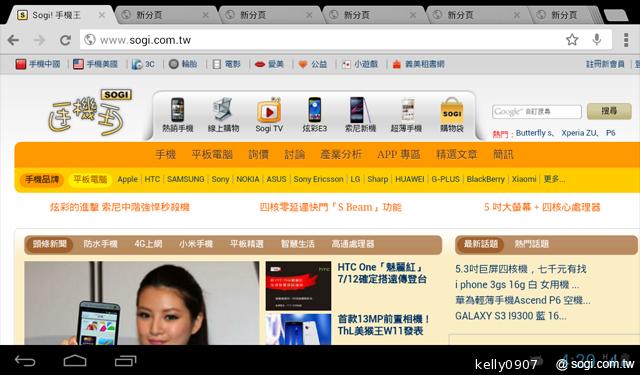Screen dimensions: 640x375
Task: Tap the Android recent apps button
Action: point(125,361)
